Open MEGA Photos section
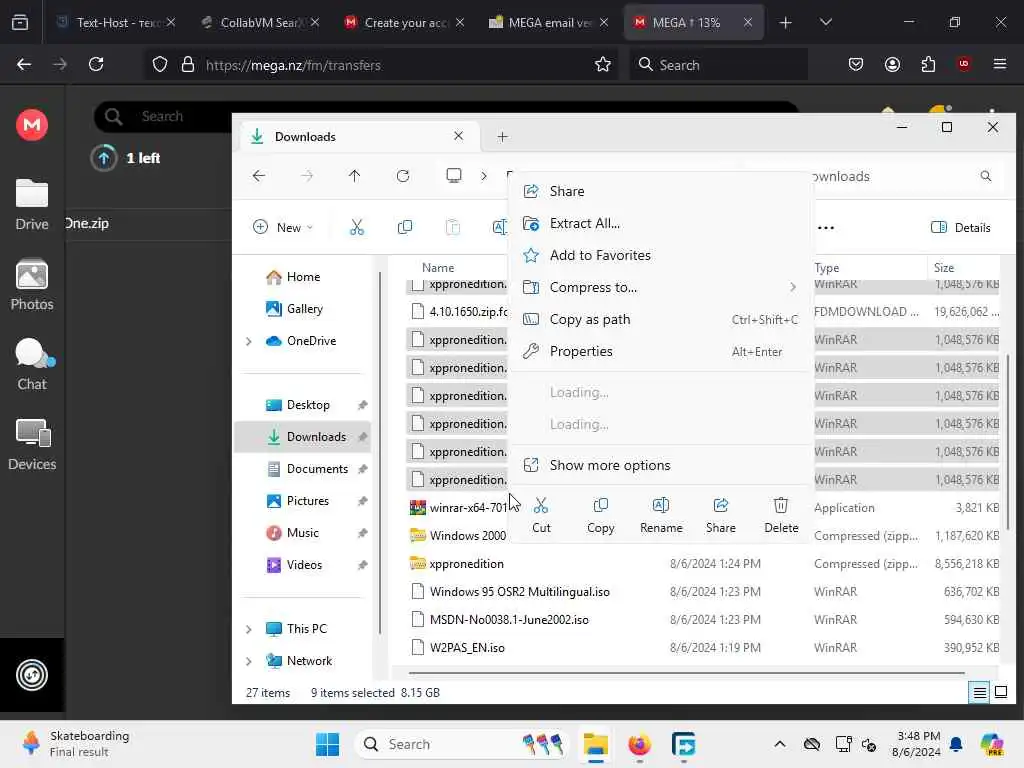The image size is (1024, 768). [31, 285]
